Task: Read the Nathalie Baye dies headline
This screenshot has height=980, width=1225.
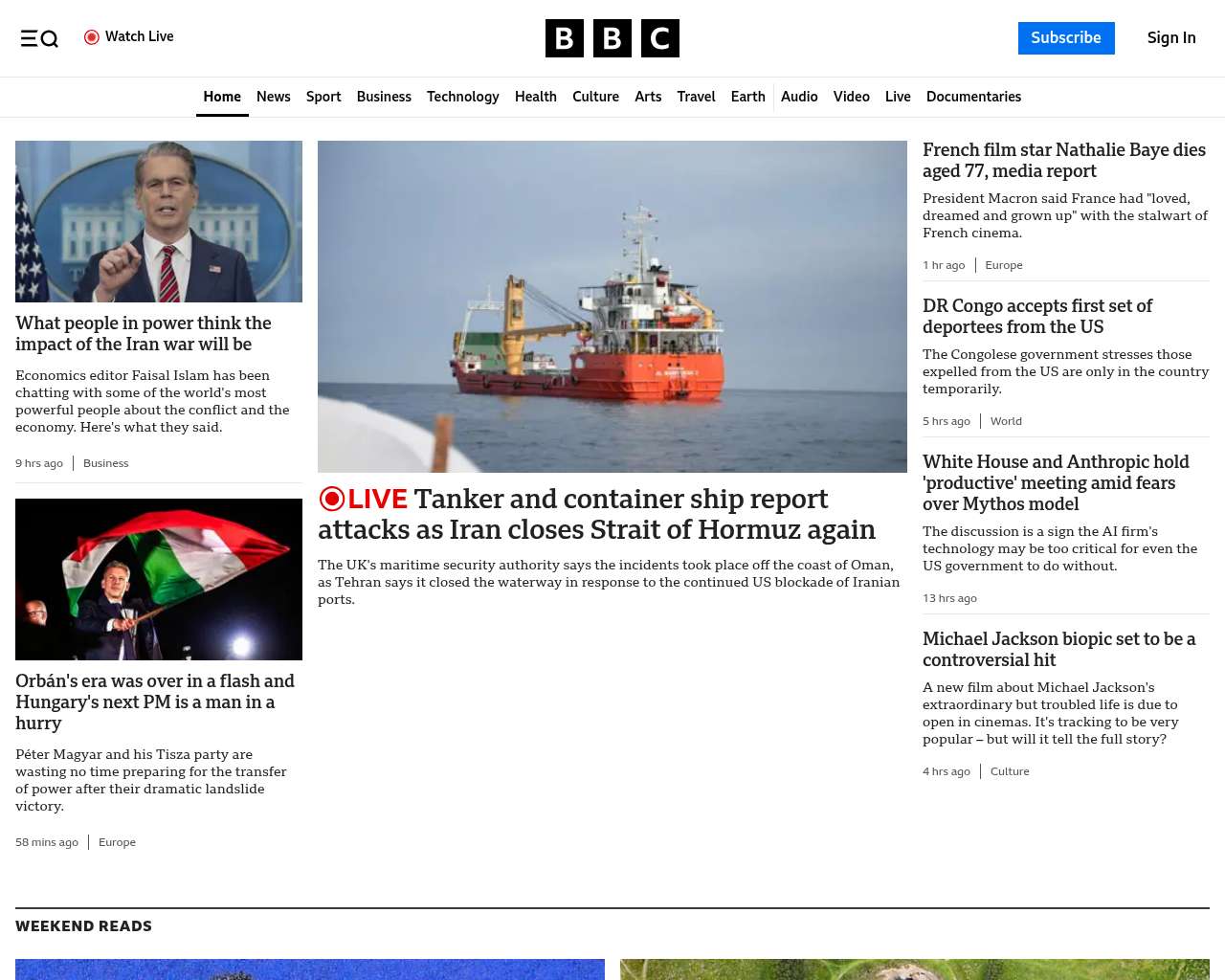Action: [x=1063, y=160]
